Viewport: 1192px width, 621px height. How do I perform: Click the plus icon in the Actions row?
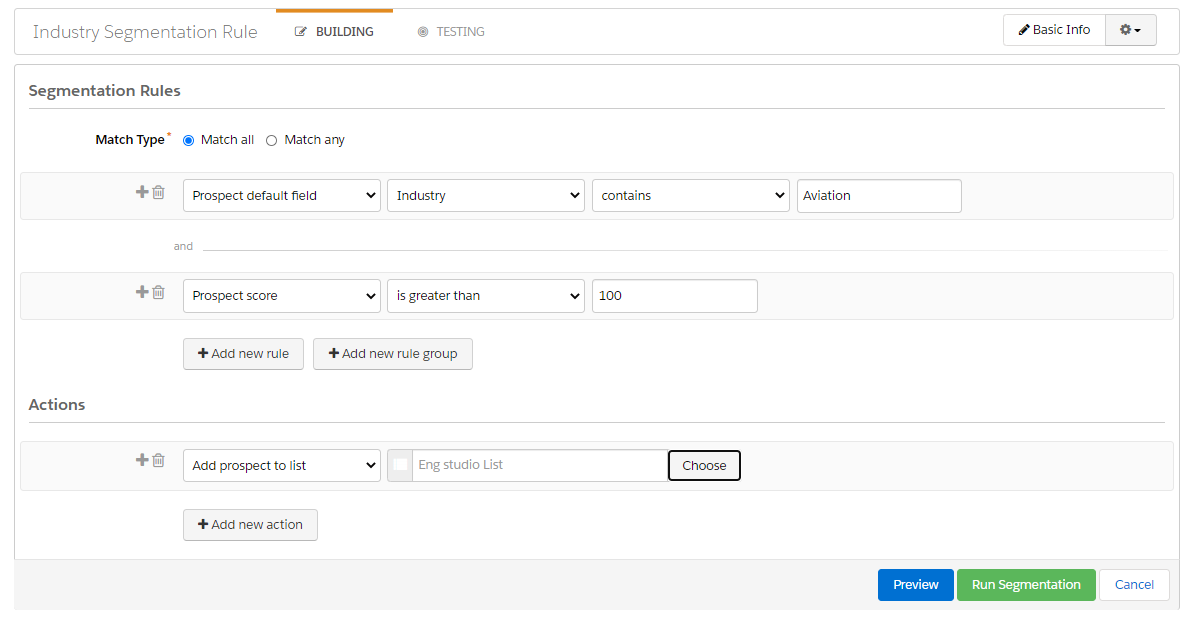pos(141,460)
